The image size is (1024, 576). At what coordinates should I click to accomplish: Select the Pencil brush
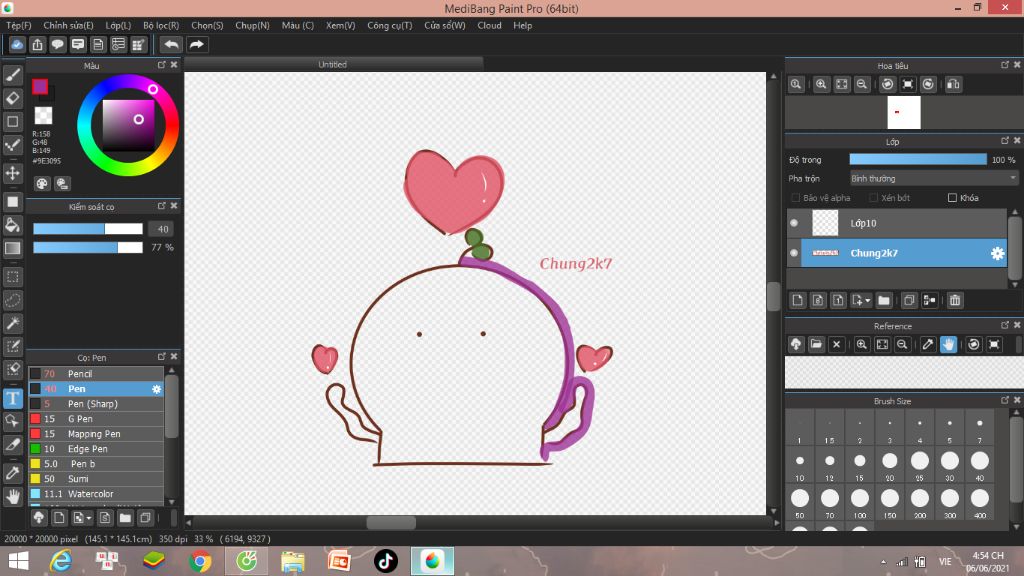[x=96, y=374]
